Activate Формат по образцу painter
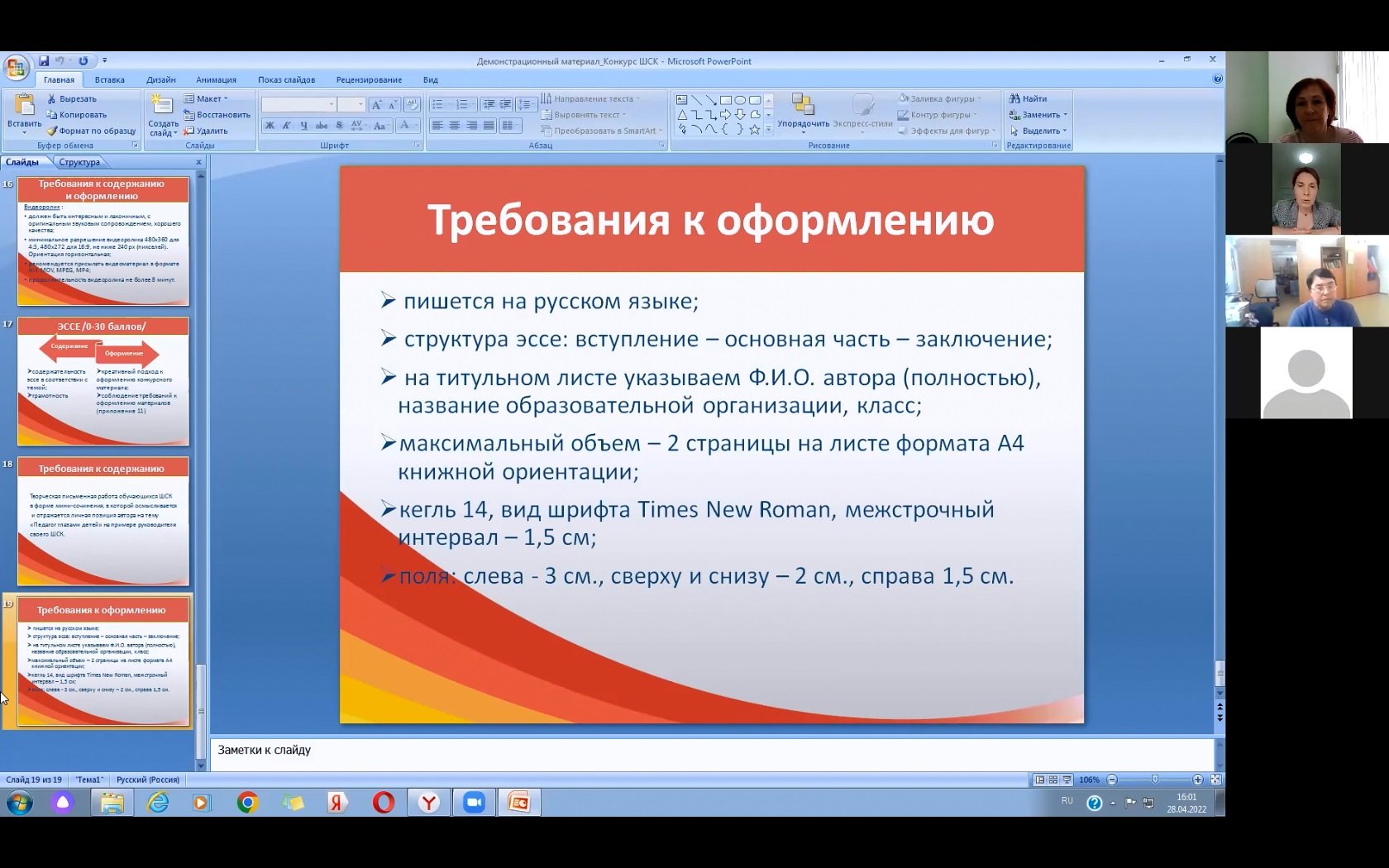 pos(91,131)
